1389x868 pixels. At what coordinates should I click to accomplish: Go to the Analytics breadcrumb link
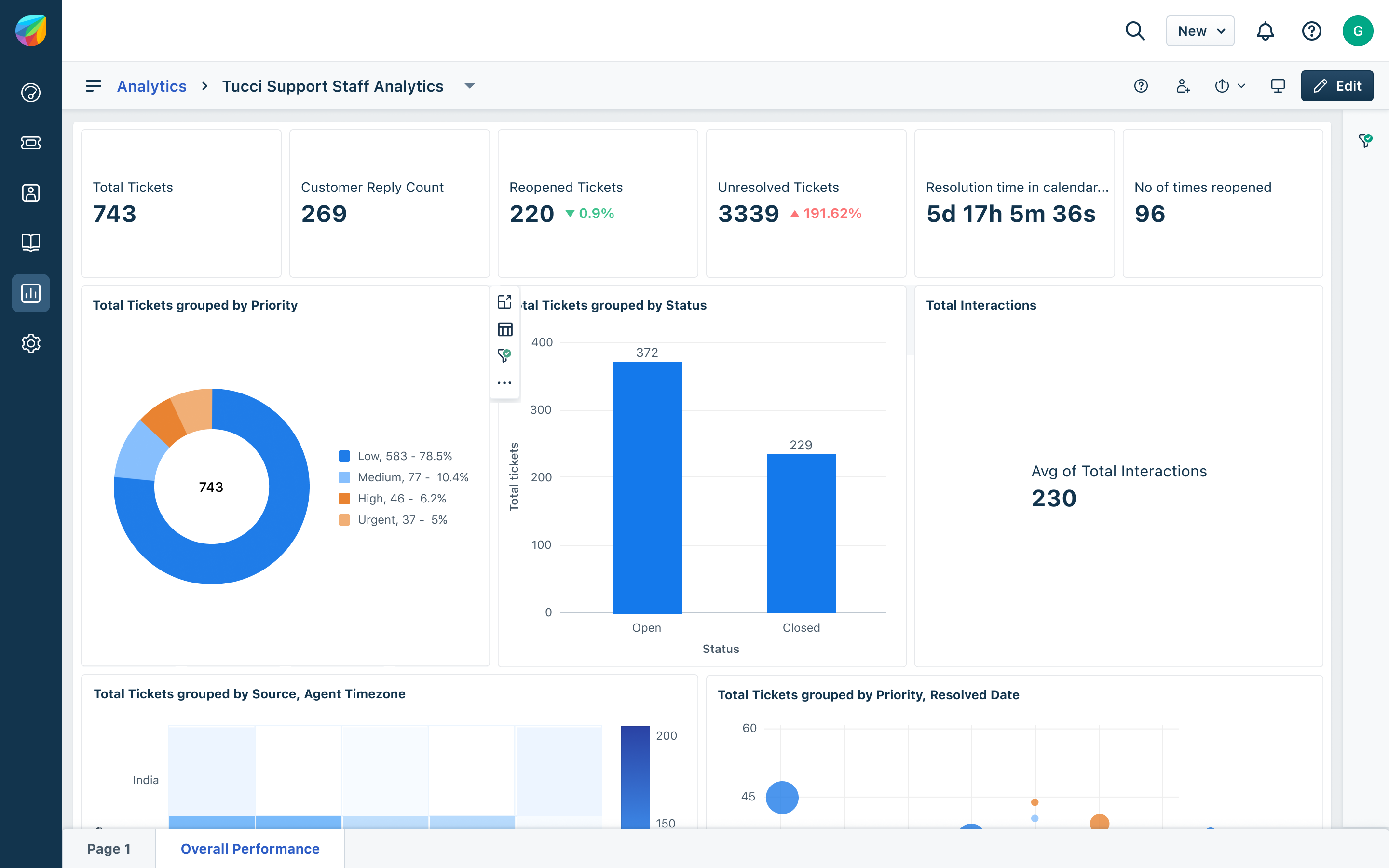[151, 86]
